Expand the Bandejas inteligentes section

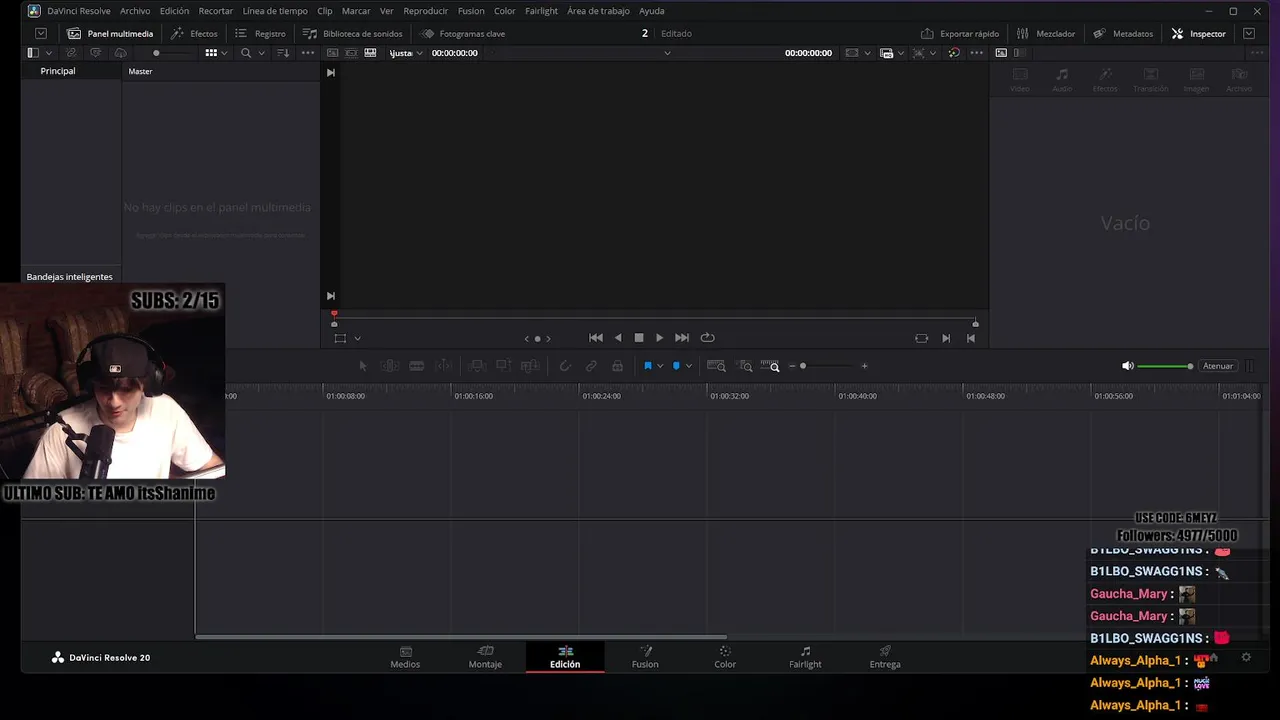tap(69, 277)
